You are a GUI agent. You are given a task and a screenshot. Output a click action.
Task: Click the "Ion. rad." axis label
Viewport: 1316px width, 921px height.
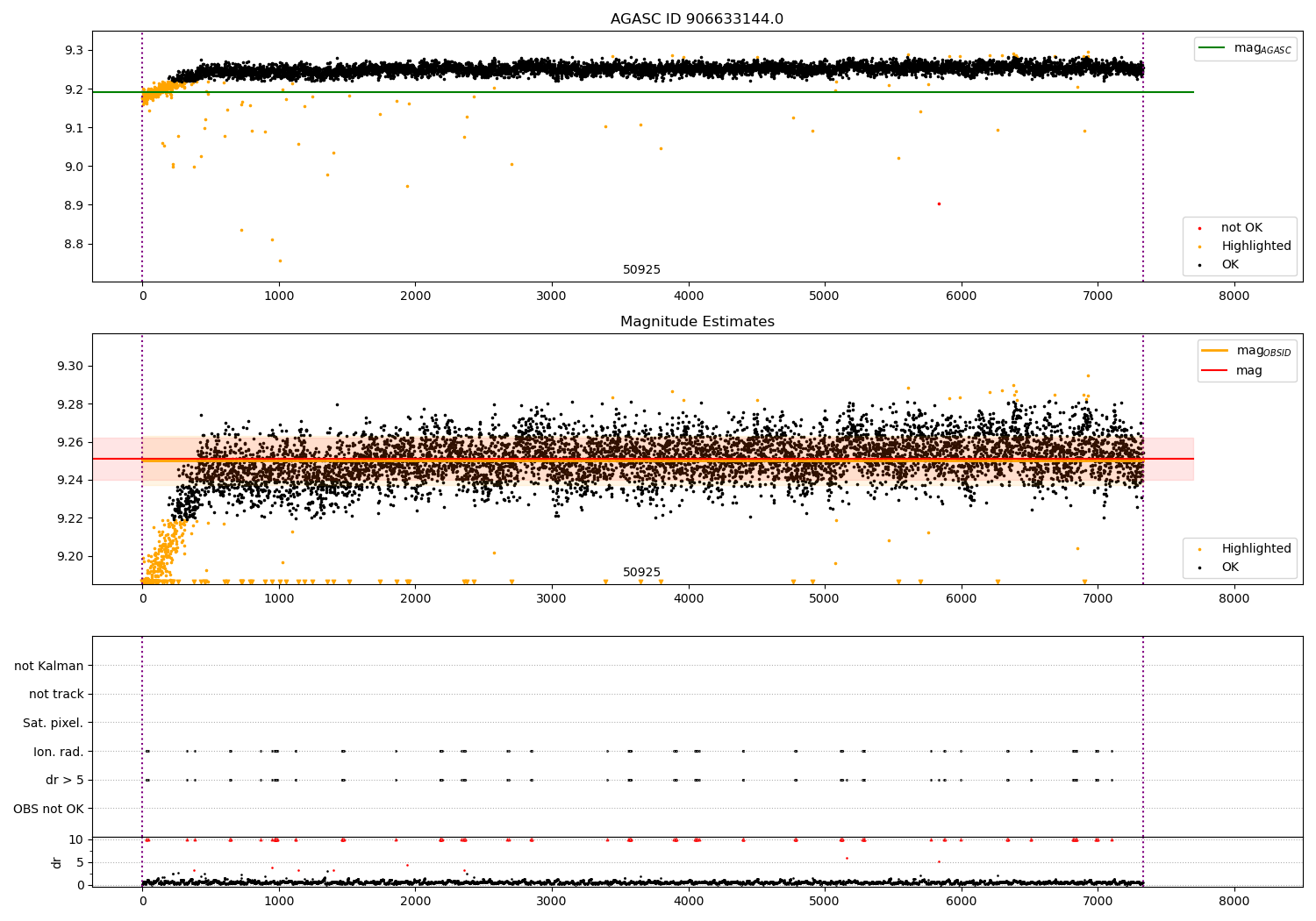pyautogui.click(x=59, y=752)
